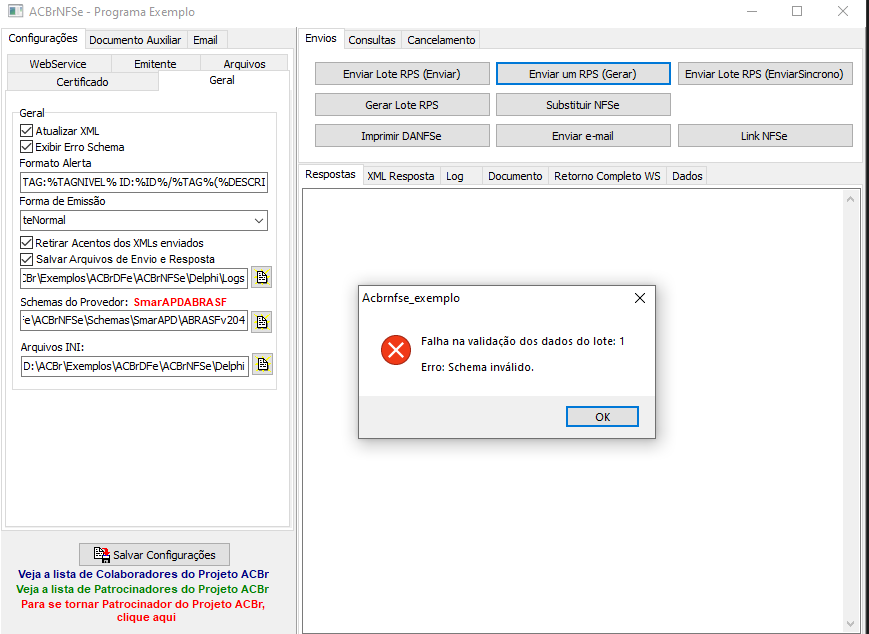Select the Certificado sub-tab
This screenshot has height=634, width=869.
pos(83,81)
